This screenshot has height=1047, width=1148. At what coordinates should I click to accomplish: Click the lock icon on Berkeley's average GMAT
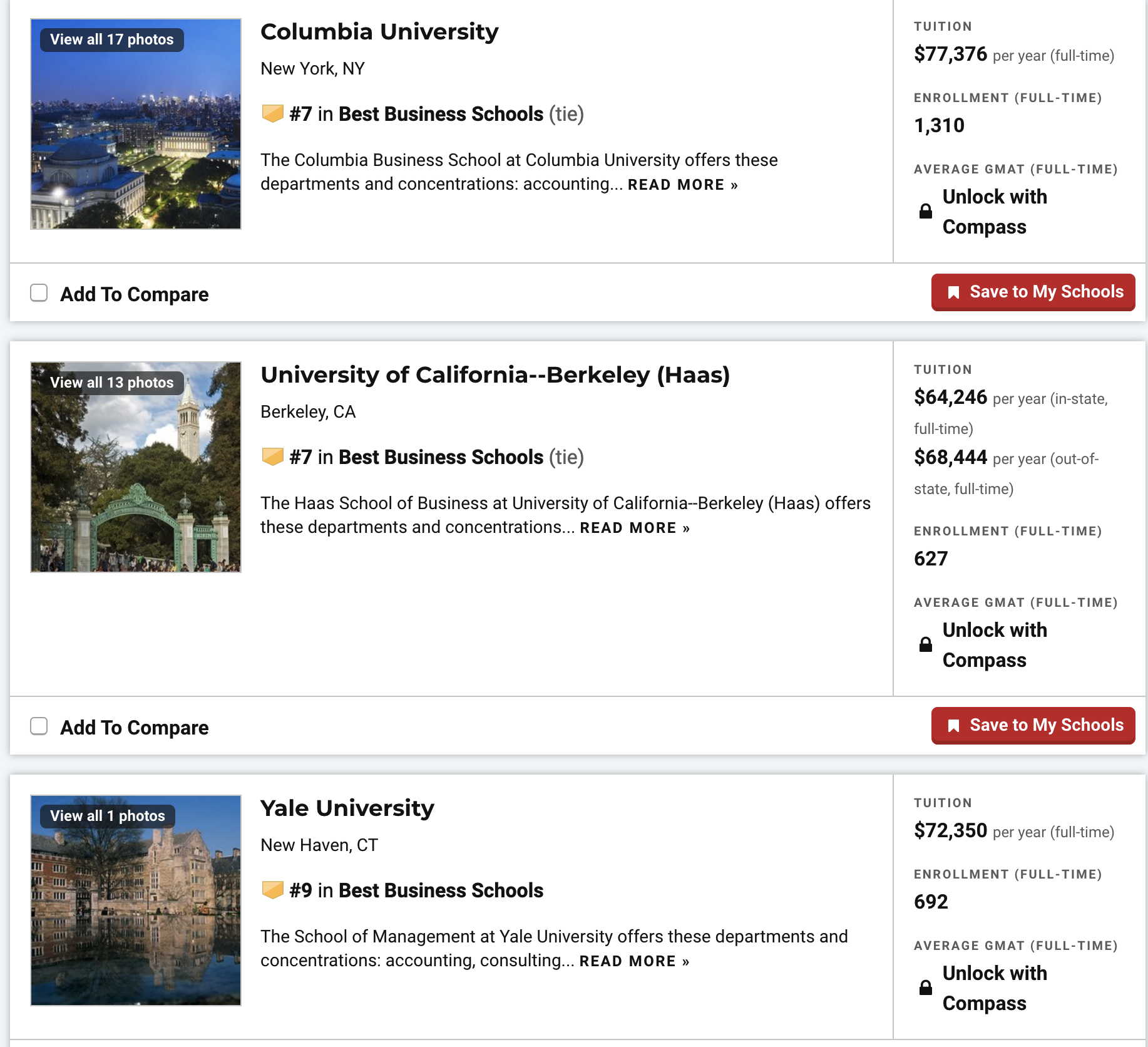point(925,645)
